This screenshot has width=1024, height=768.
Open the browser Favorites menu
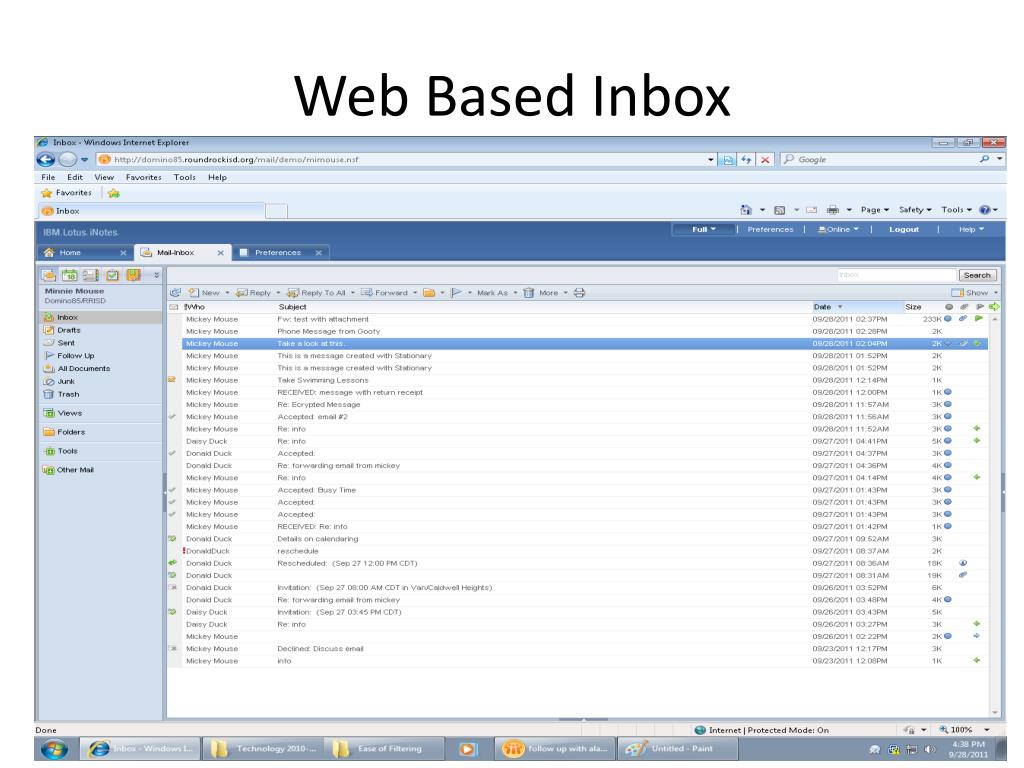pyautogui.click(x=144, y=177)
